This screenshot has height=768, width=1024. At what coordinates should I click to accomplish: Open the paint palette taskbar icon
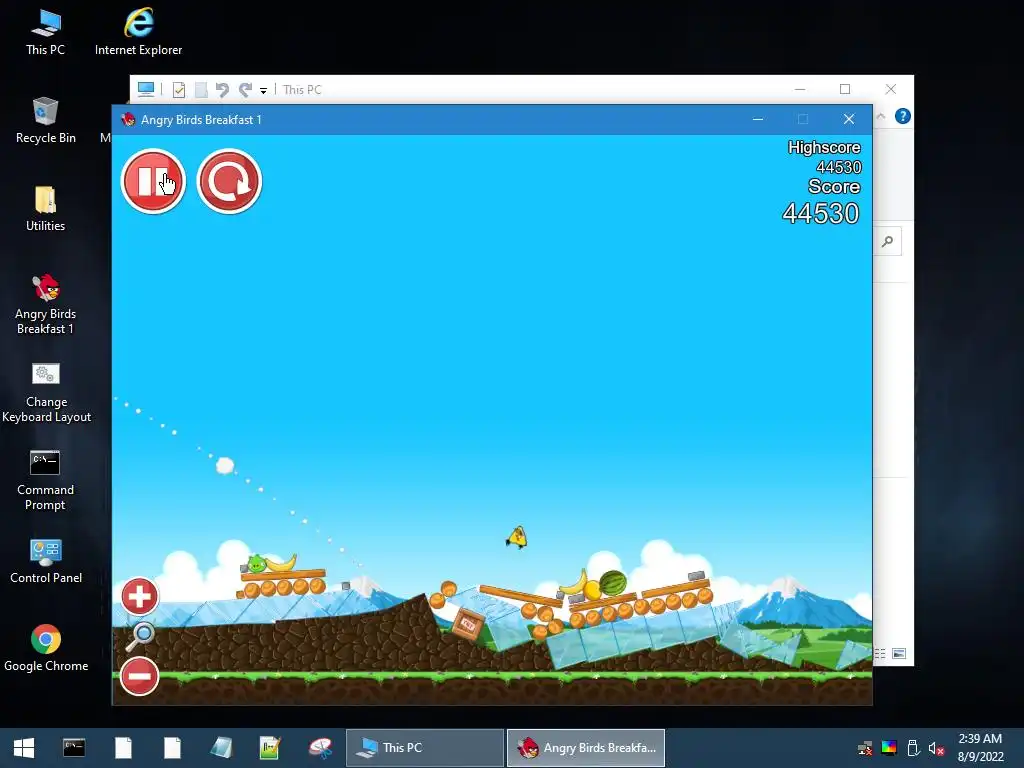(320, 748)
